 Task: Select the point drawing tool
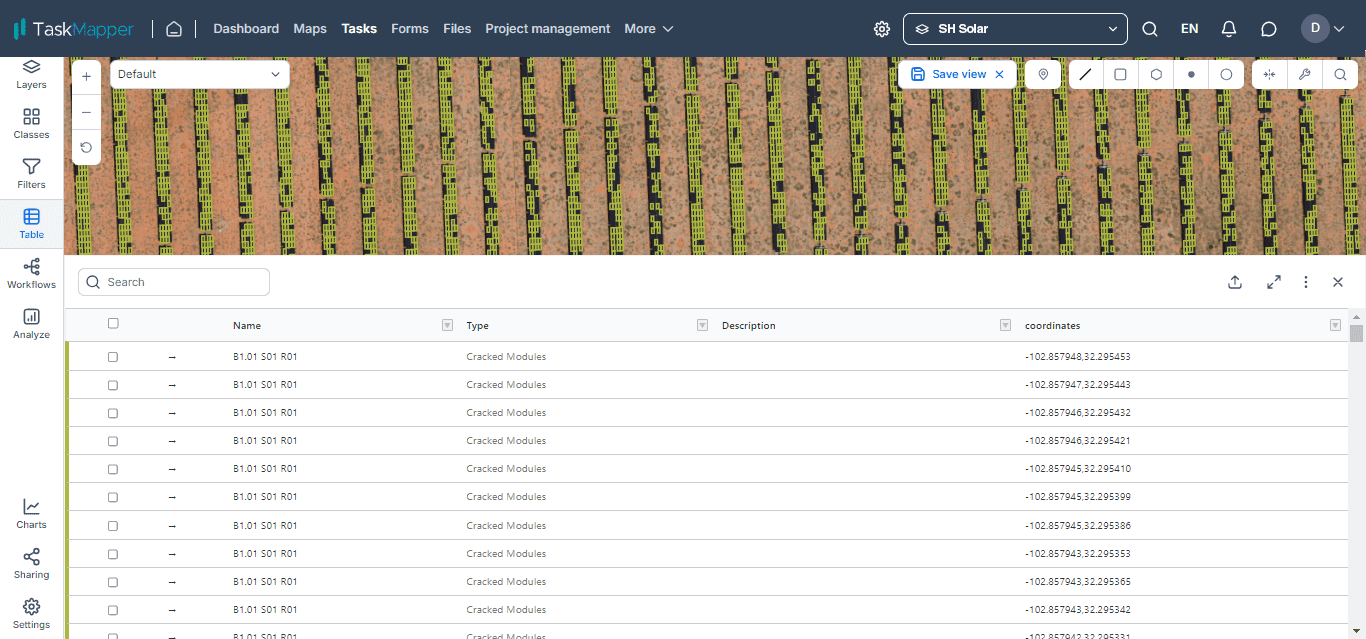tap(1191, 74)
